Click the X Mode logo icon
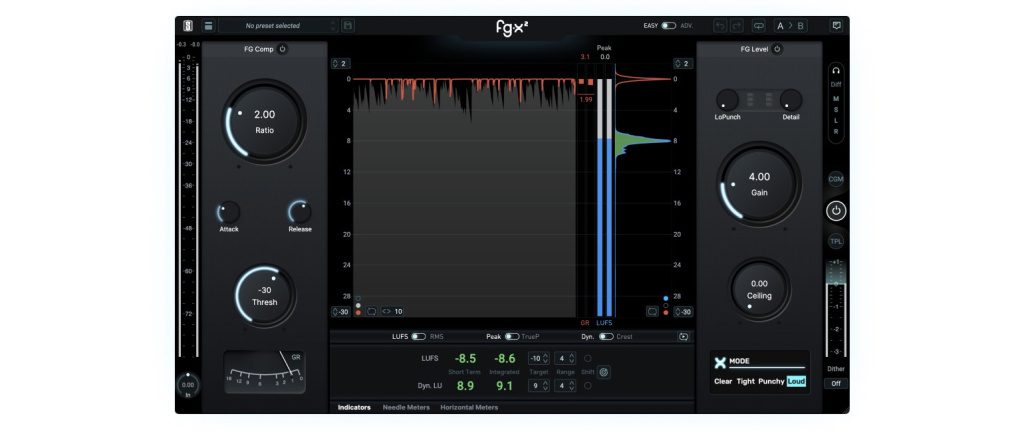 [x=720, y=363]
